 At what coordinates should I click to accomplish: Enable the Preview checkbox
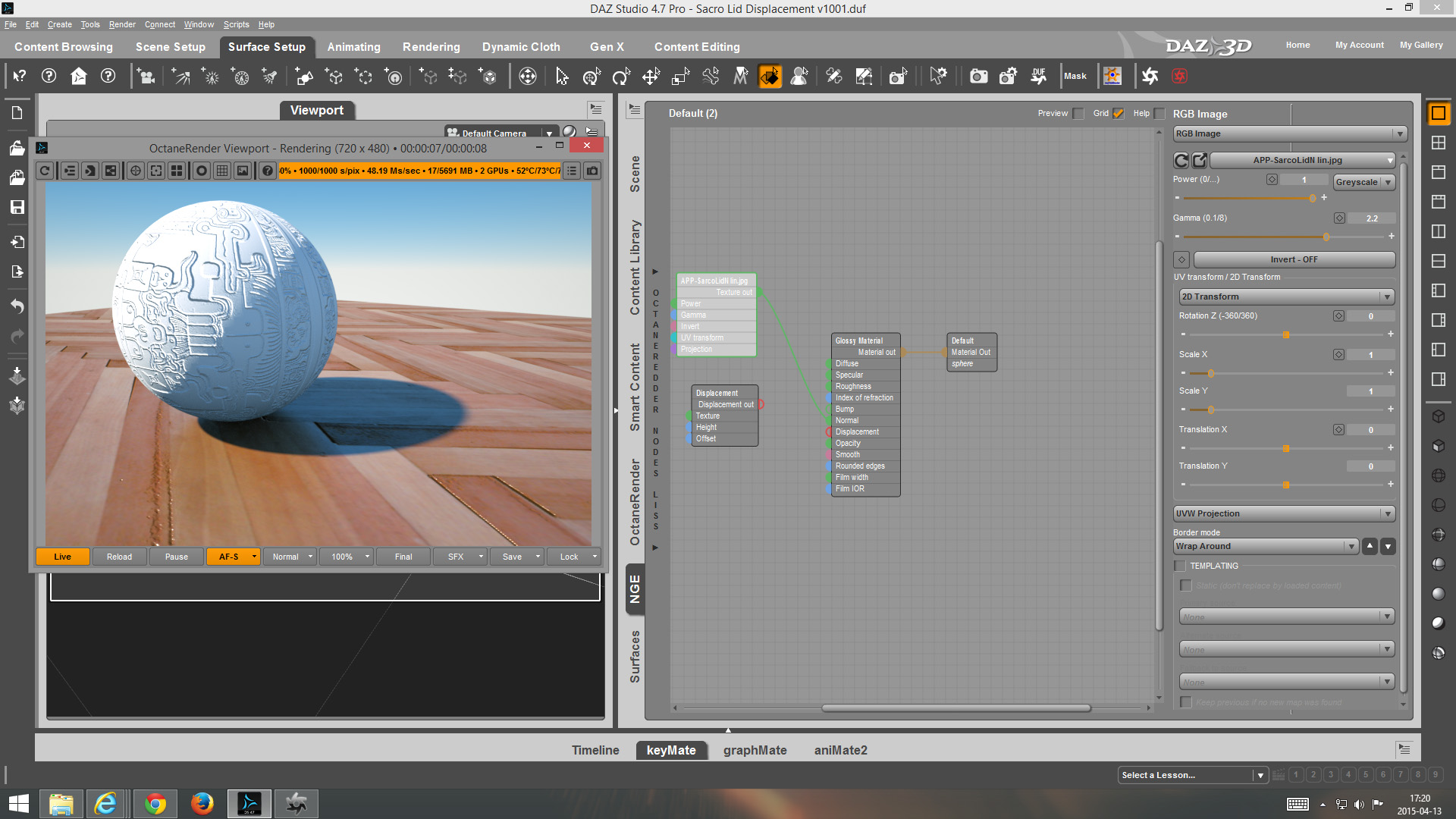click(1078, 114)
